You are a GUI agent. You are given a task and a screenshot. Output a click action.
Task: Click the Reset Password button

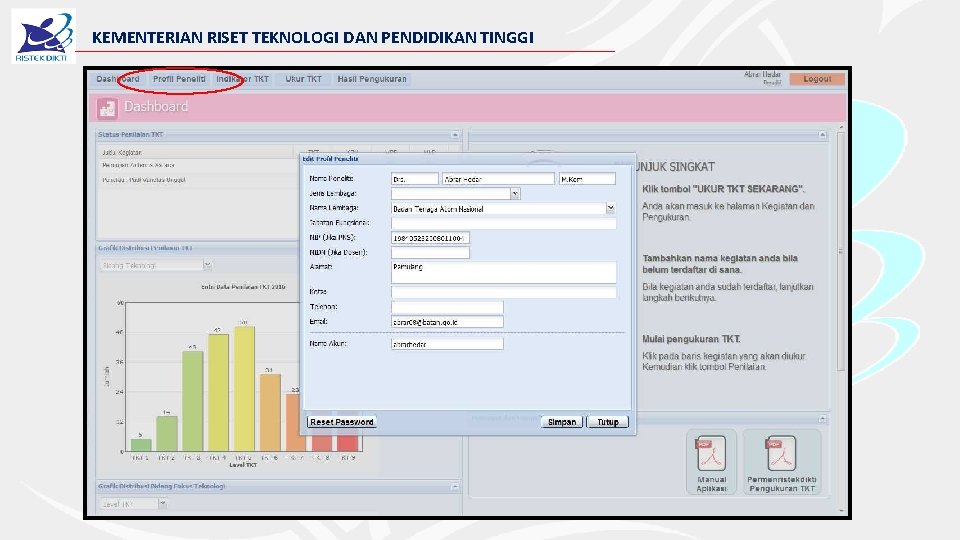(342, 422)
